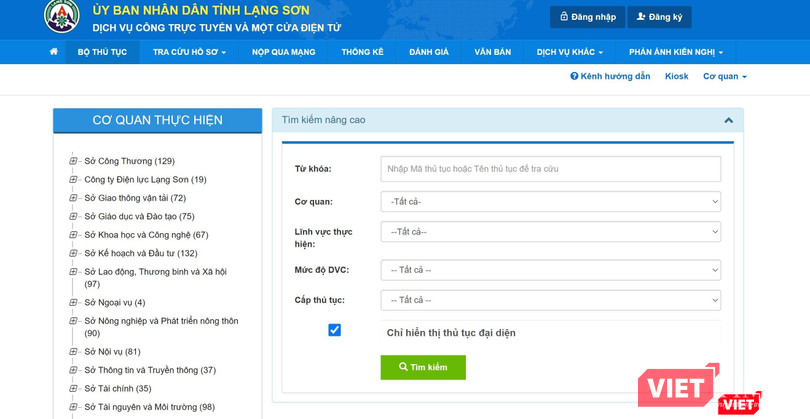
Task: Click the home icon in navigation bar
Action: point(54,52)
